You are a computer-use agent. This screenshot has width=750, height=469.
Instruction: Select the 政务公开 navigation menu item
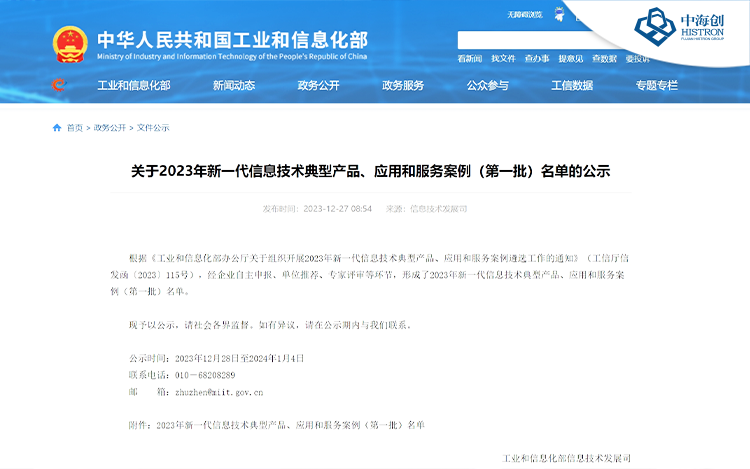(318, 85)
